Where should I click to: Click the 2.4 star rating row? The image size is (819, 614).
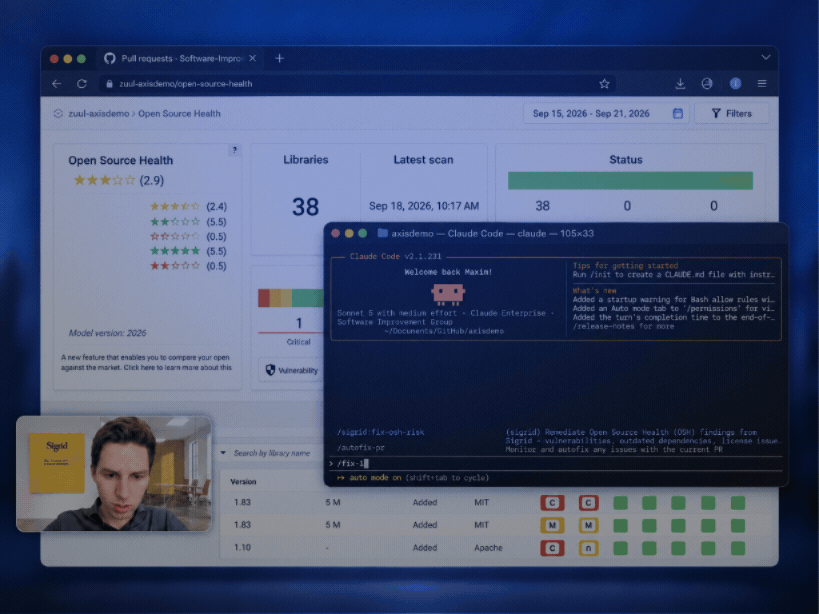coord(189,206)
